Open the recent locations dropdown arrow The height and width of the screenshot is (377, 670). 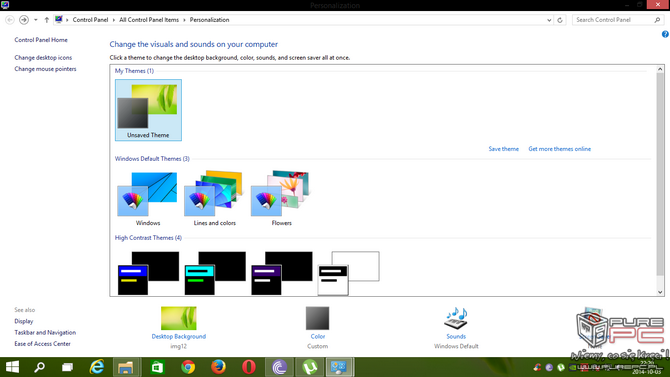[35, 20]
